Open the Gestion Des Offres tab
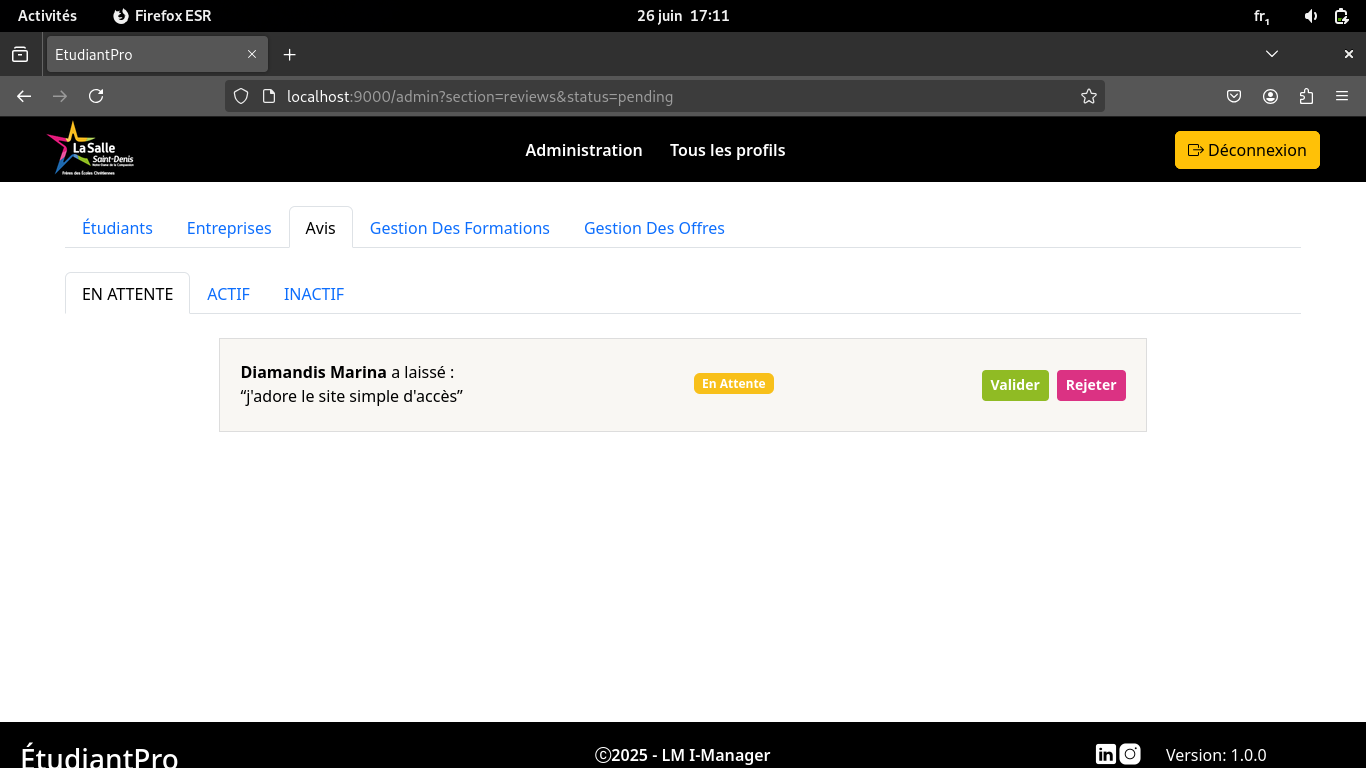The width and height of the screenshot is (1366, 768). (654, 228)
